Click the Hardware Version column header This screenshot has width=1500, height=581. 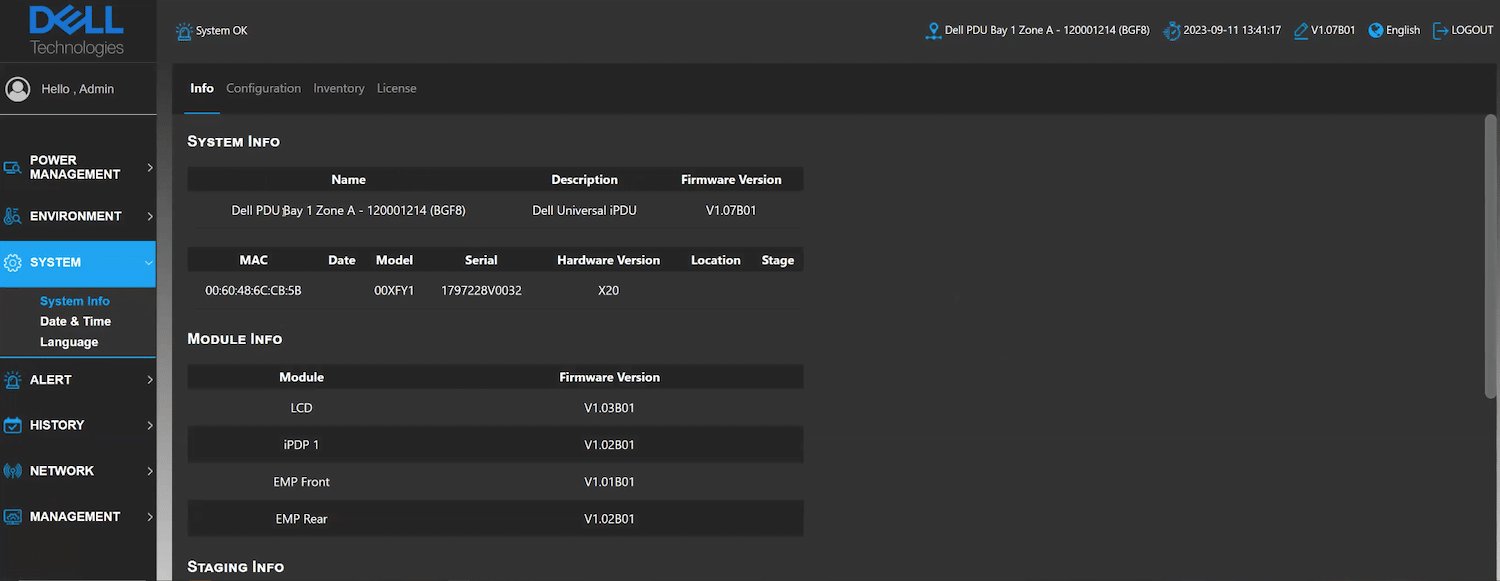click(x=608, y=260)
